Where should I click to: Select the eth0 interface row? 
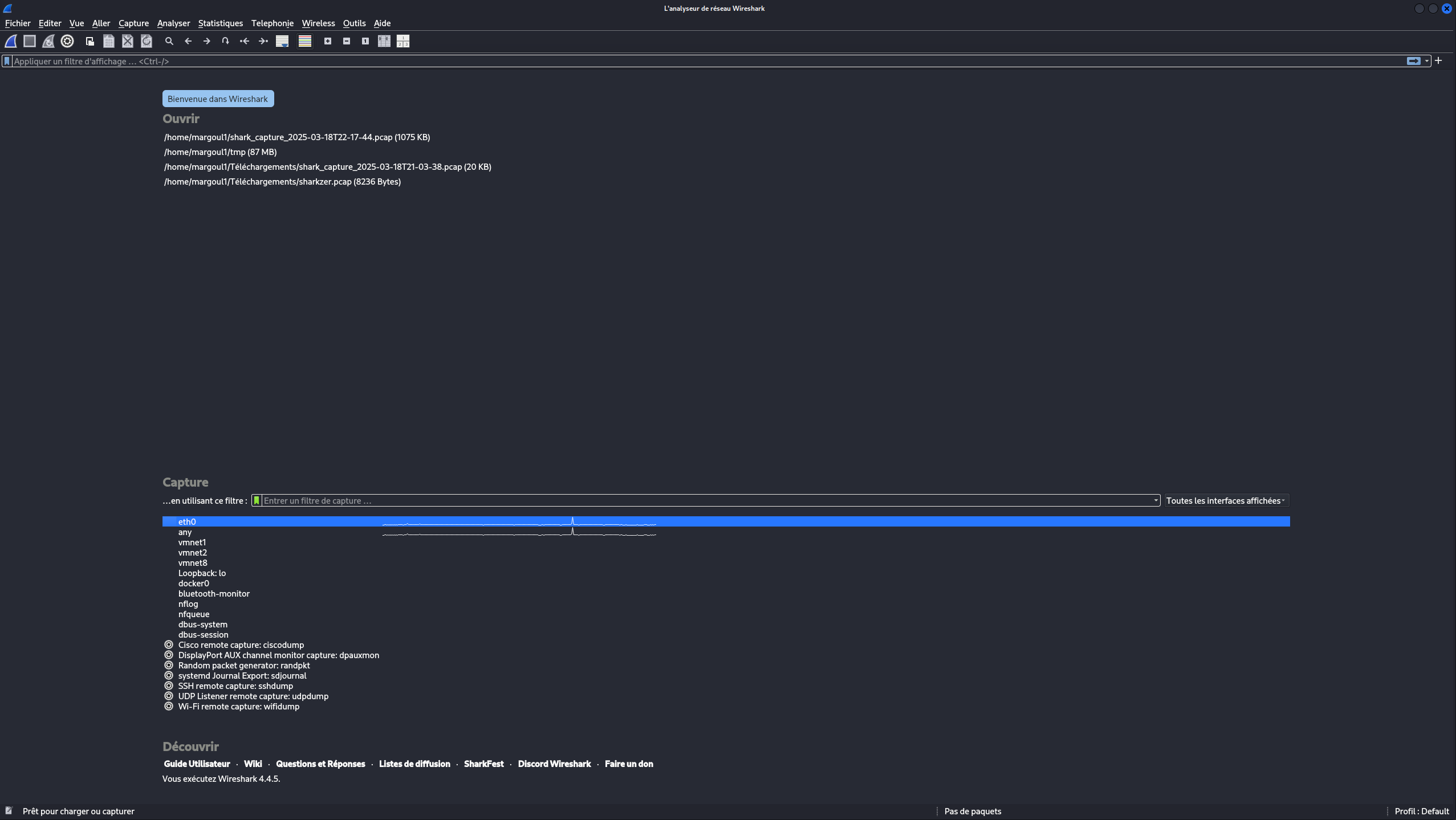pos(726,521)
